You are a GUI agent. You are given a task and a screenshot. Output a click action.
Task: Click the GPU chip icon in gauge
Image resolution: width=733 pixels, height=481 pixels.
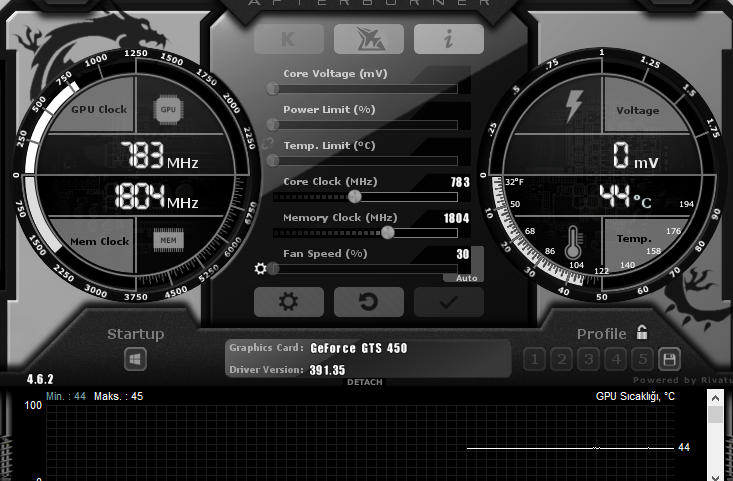pyautogui.click(x=168, y=109)
